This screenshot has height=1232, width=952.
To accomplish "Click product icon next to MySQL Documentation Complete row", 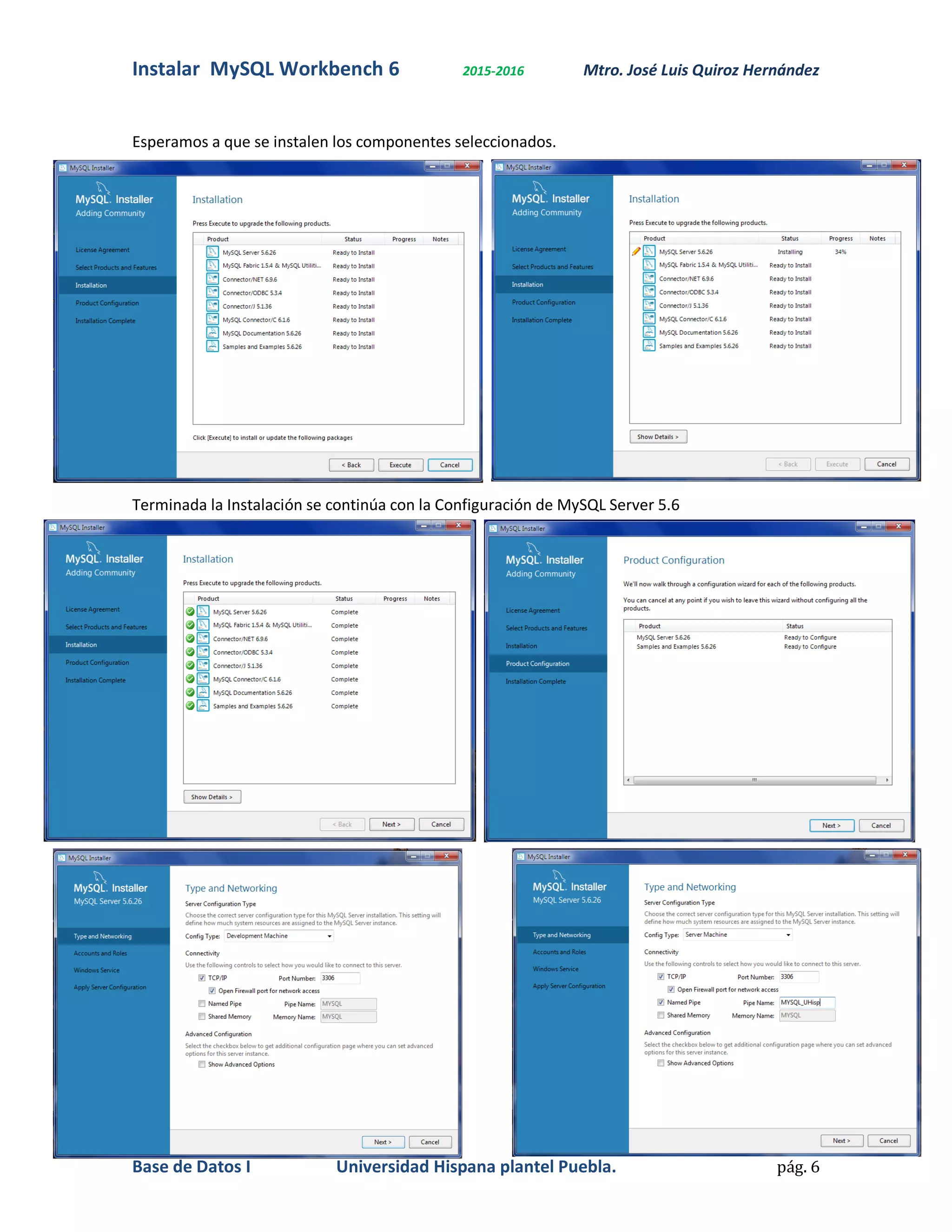I will (x=203, y=693).
